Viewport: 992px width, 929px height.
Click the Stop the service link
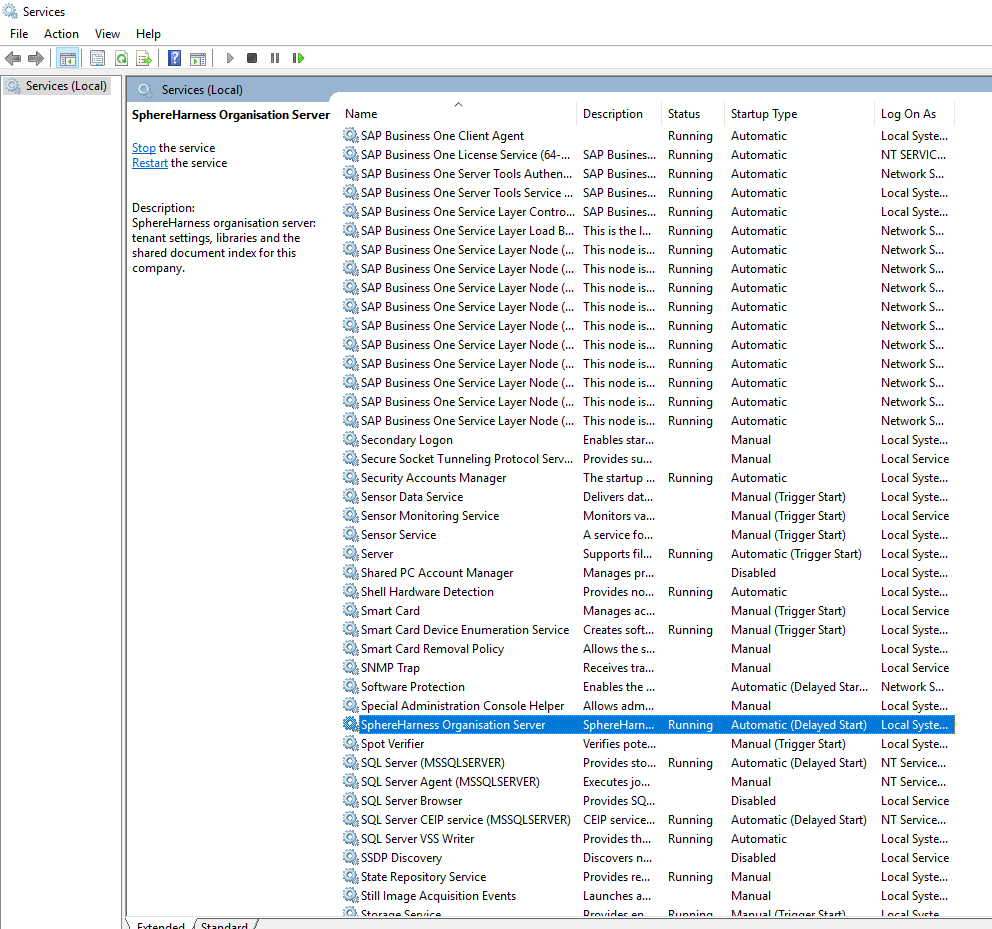[x=144, y=147]
